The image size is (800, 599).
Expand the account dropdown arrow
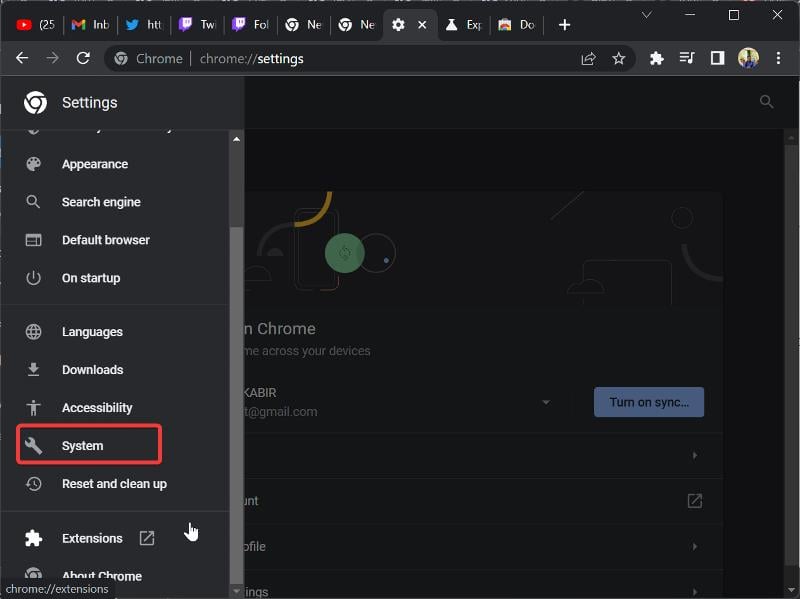point(546,402)
